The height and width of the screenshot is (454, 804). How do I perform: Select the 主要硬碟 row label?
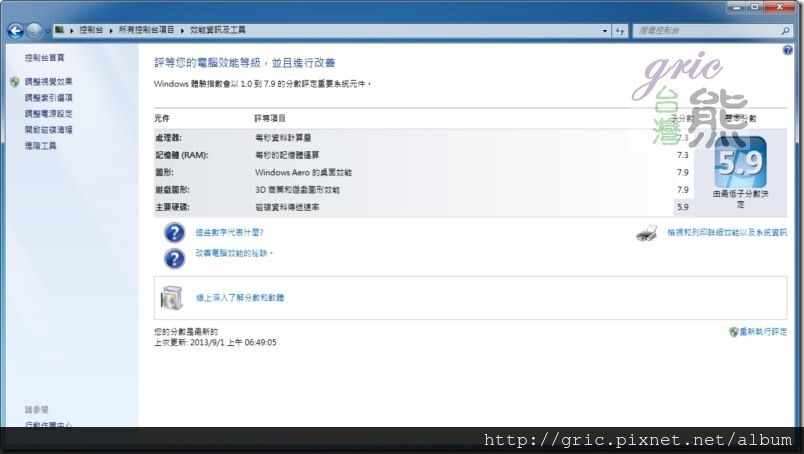pos(173,207)
